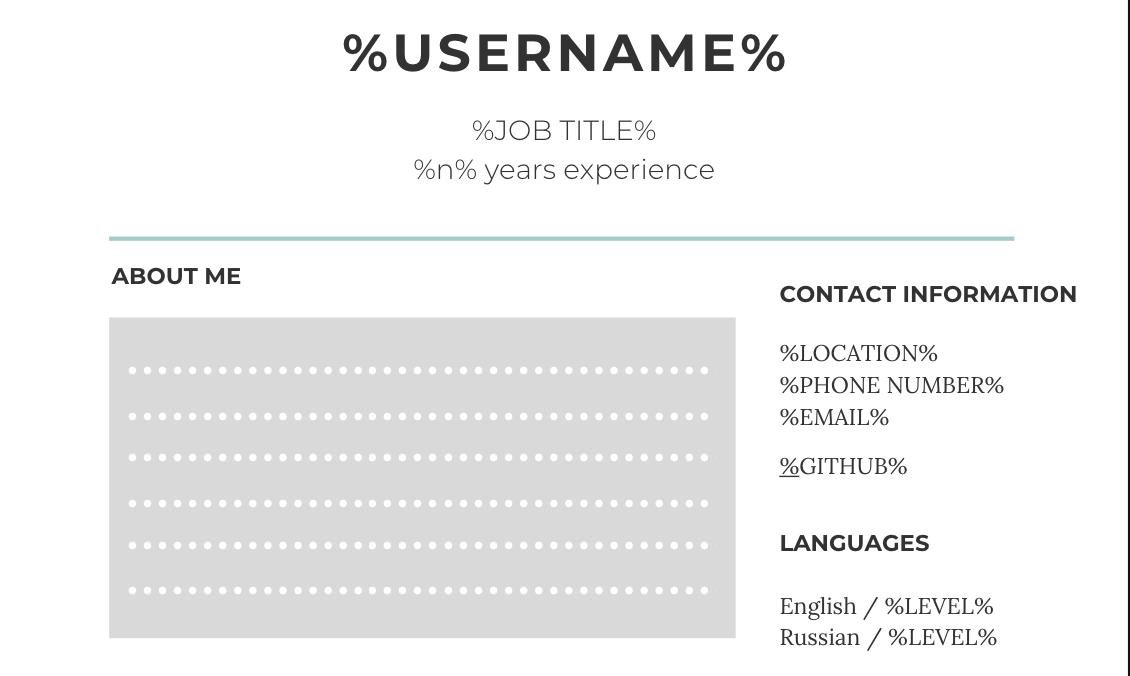Click the vertical page border line
1130x676 pixels.
tap(1128, 338)
